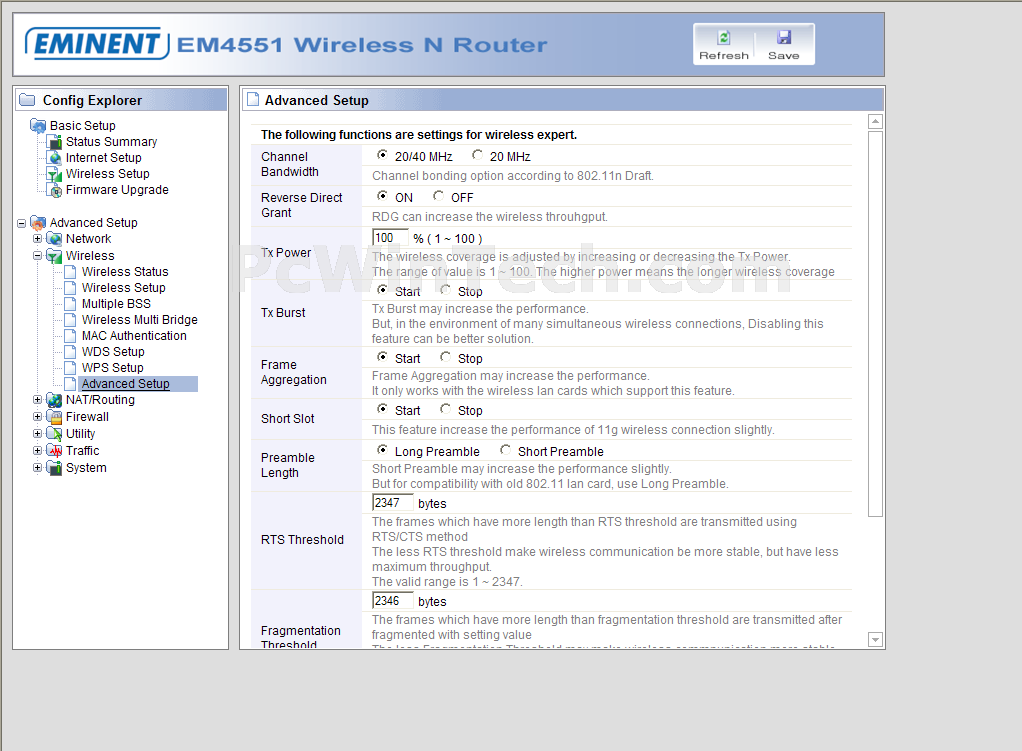Select 20 MHz channel bandwidth
Viewport: 1022px width, 751px height.
coord(478,155)
